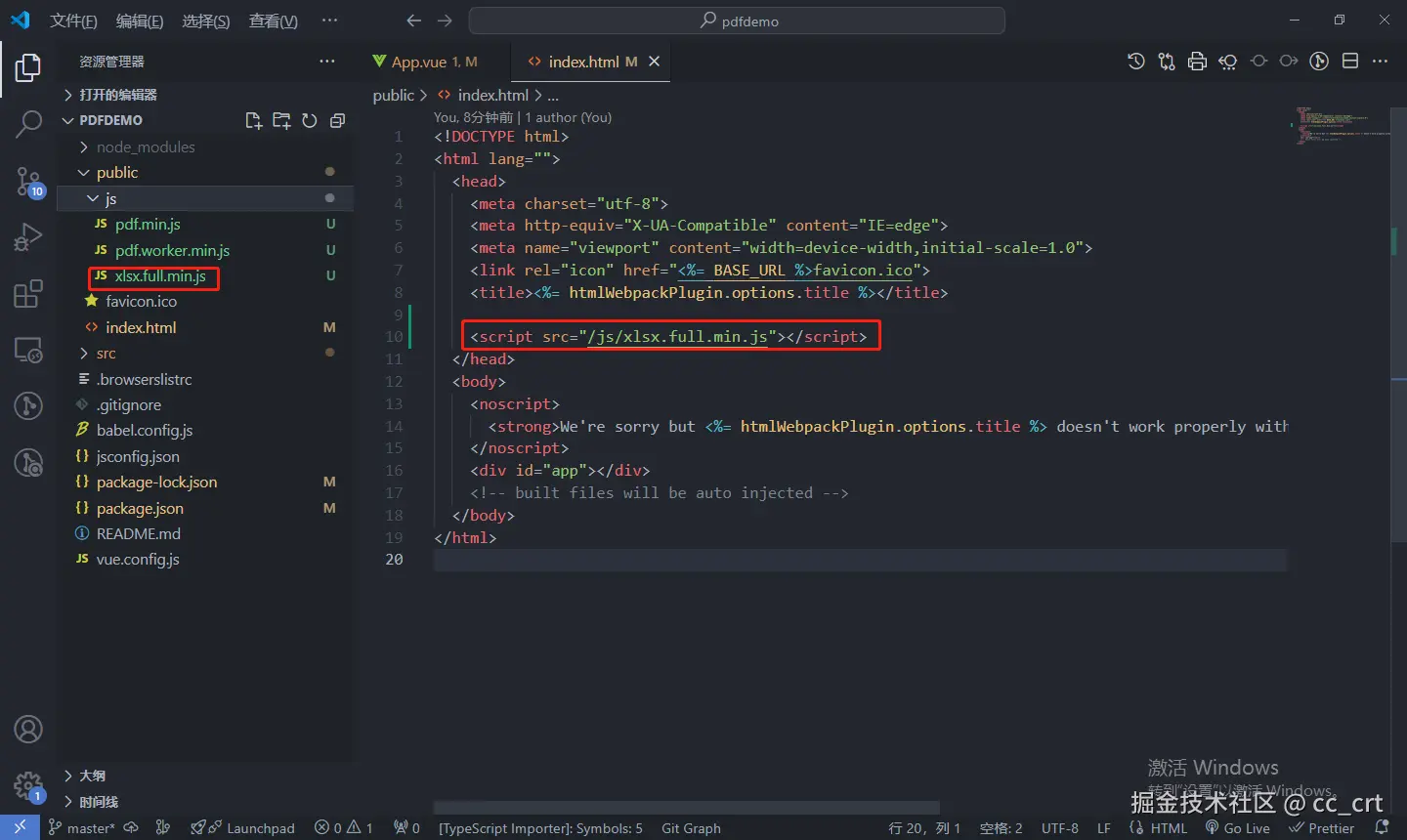Go back with navigation arrow
1407x840 pixels.
coord(414,21)
